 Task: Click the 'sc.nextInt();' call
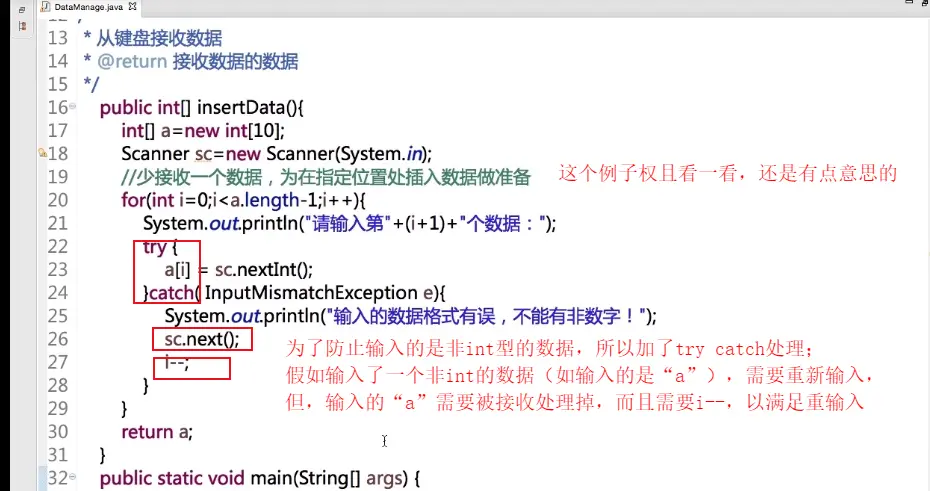[x=263, y=270]
